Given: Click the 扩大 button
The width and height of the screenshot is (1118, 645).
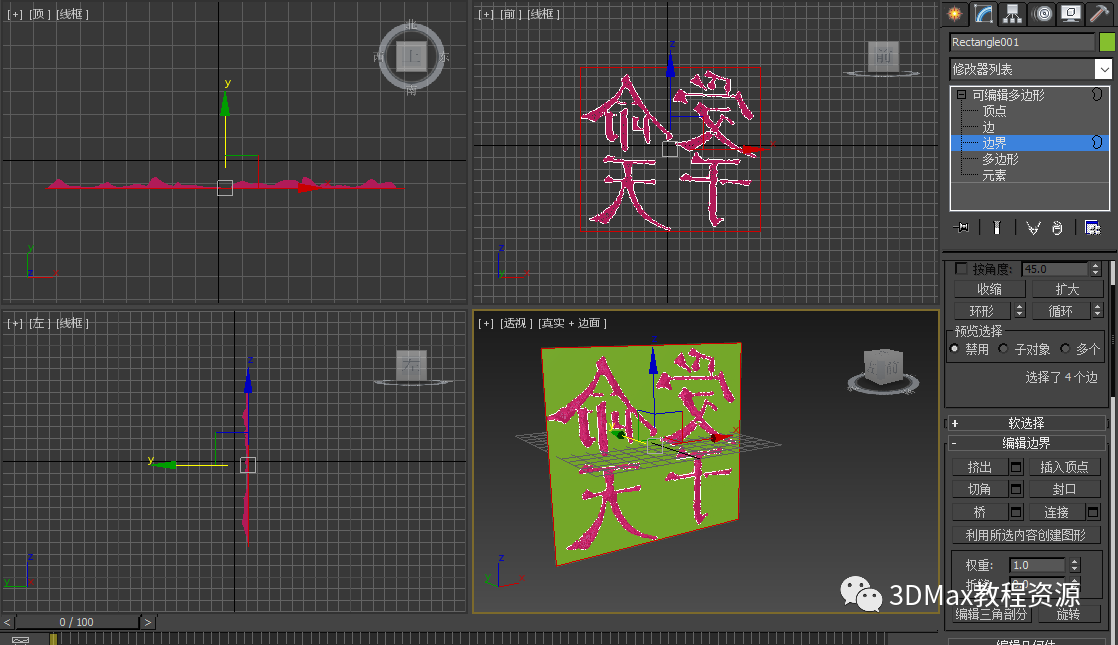Looking at the screenshot, I should [1067, 289].
